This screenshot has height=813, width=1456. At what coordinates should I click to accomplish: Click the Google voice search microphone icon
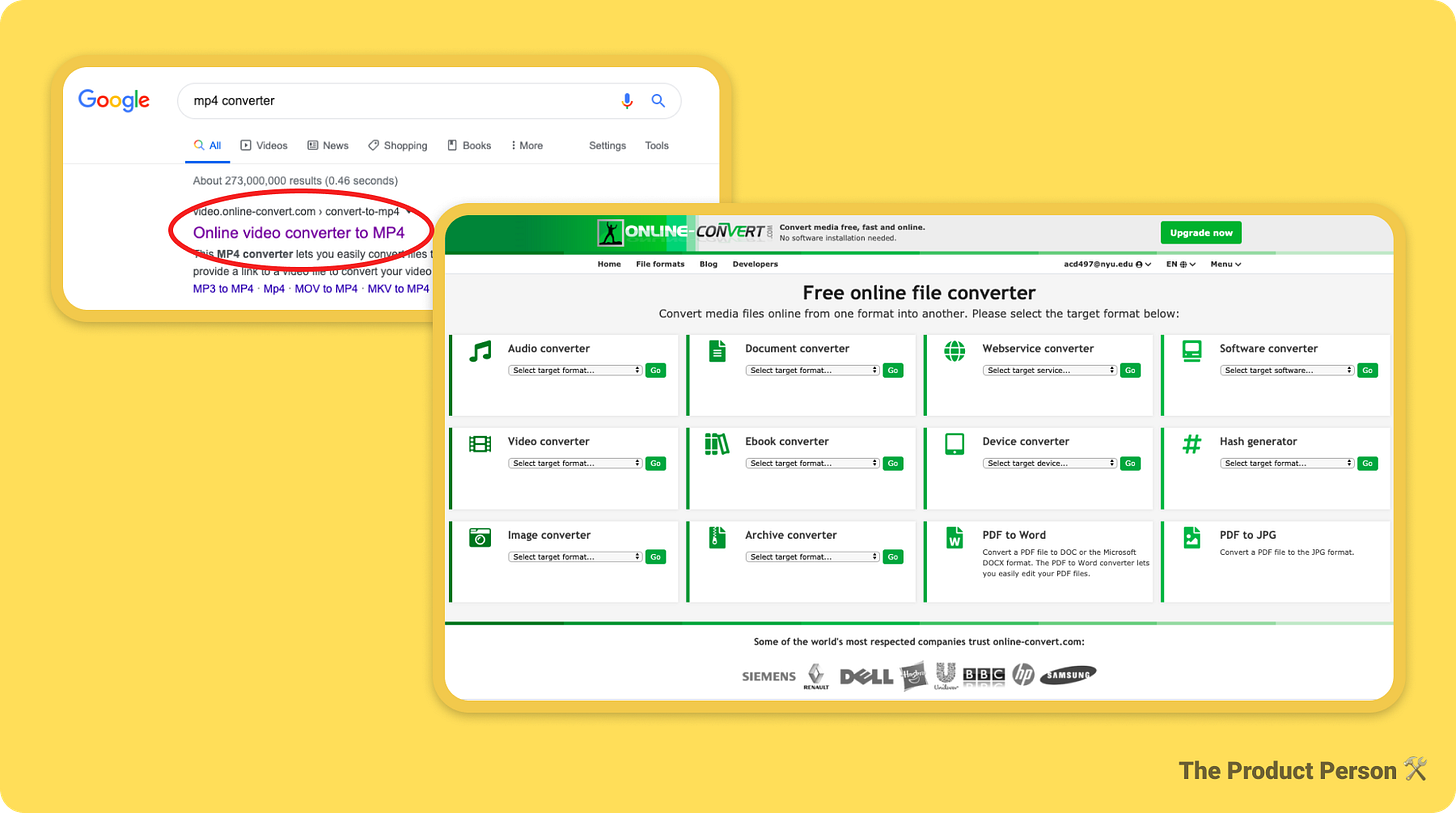(x=627, y=100)
